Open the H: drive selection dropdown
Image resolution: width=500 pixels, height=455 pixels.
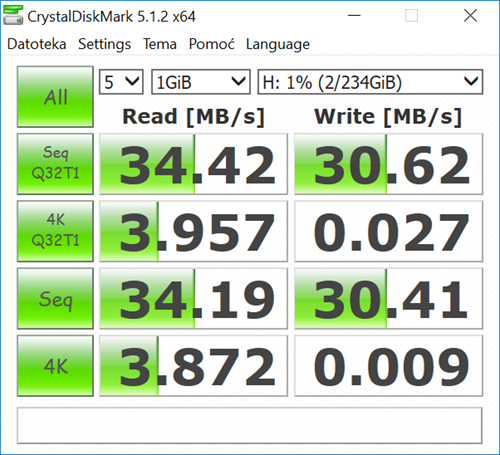(370, 82)
